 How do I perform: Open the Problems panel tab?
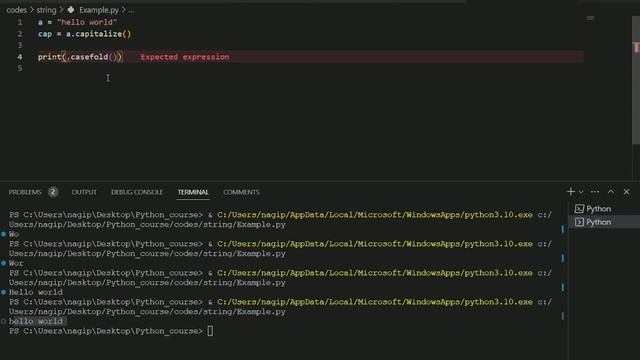coord(25,192)
